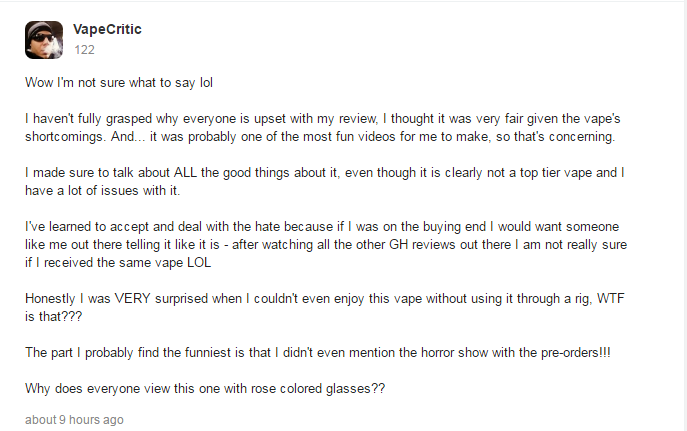Click 'LOL' at end of fourth paragraph
687x431 pixels.
(x=199, y=262)
